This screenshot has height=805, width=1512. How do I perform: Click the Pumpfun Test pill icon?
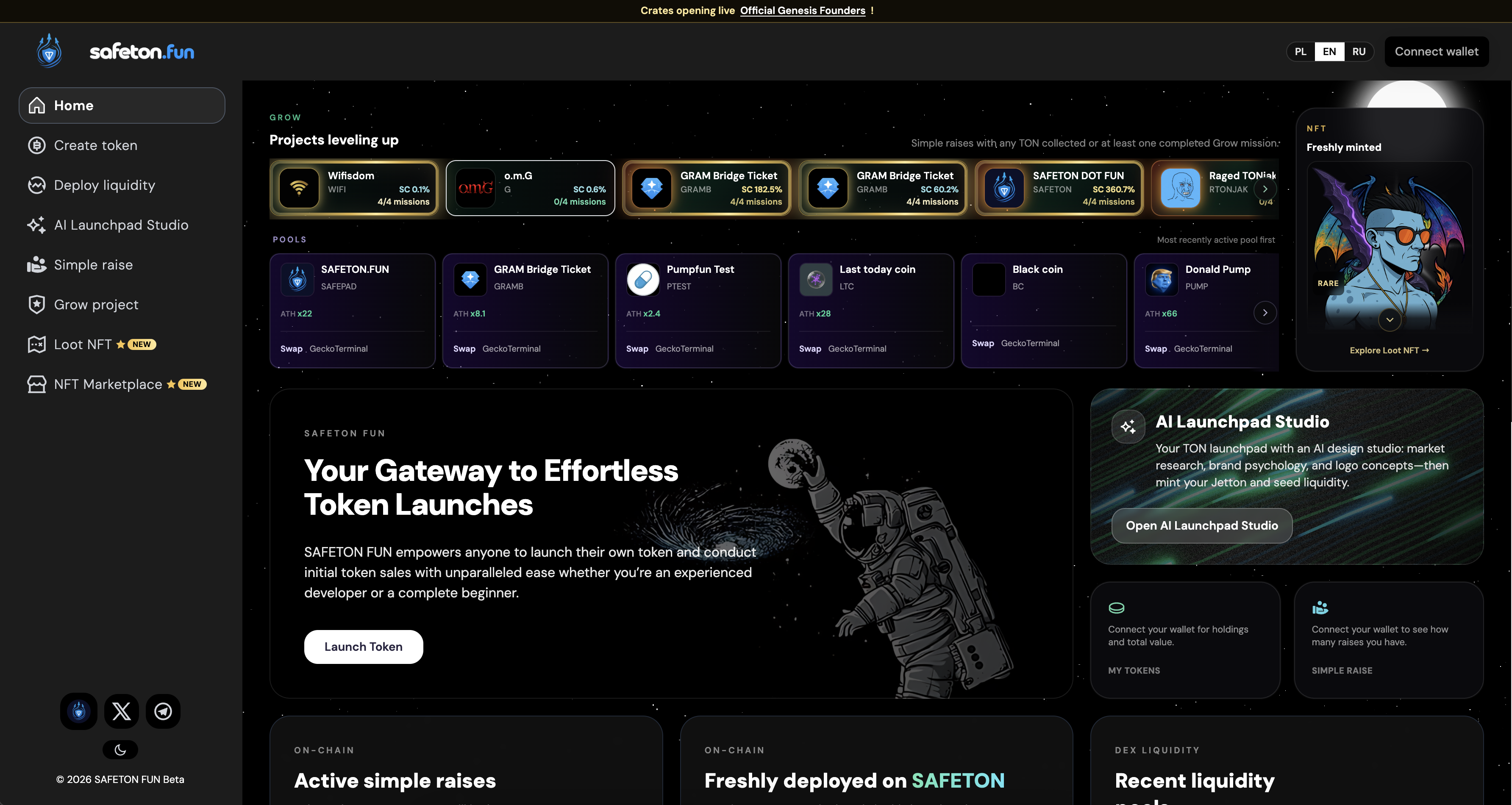[x=643, y=280]
